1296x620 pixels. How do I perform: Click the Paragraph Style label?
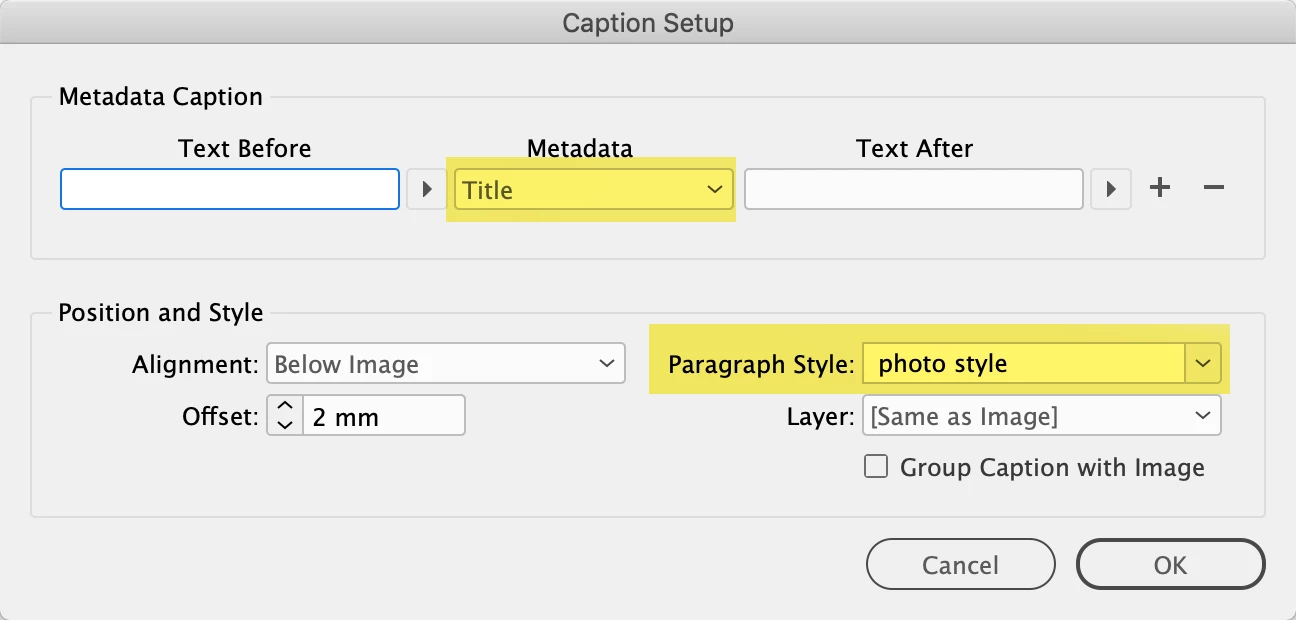point(761,364)
